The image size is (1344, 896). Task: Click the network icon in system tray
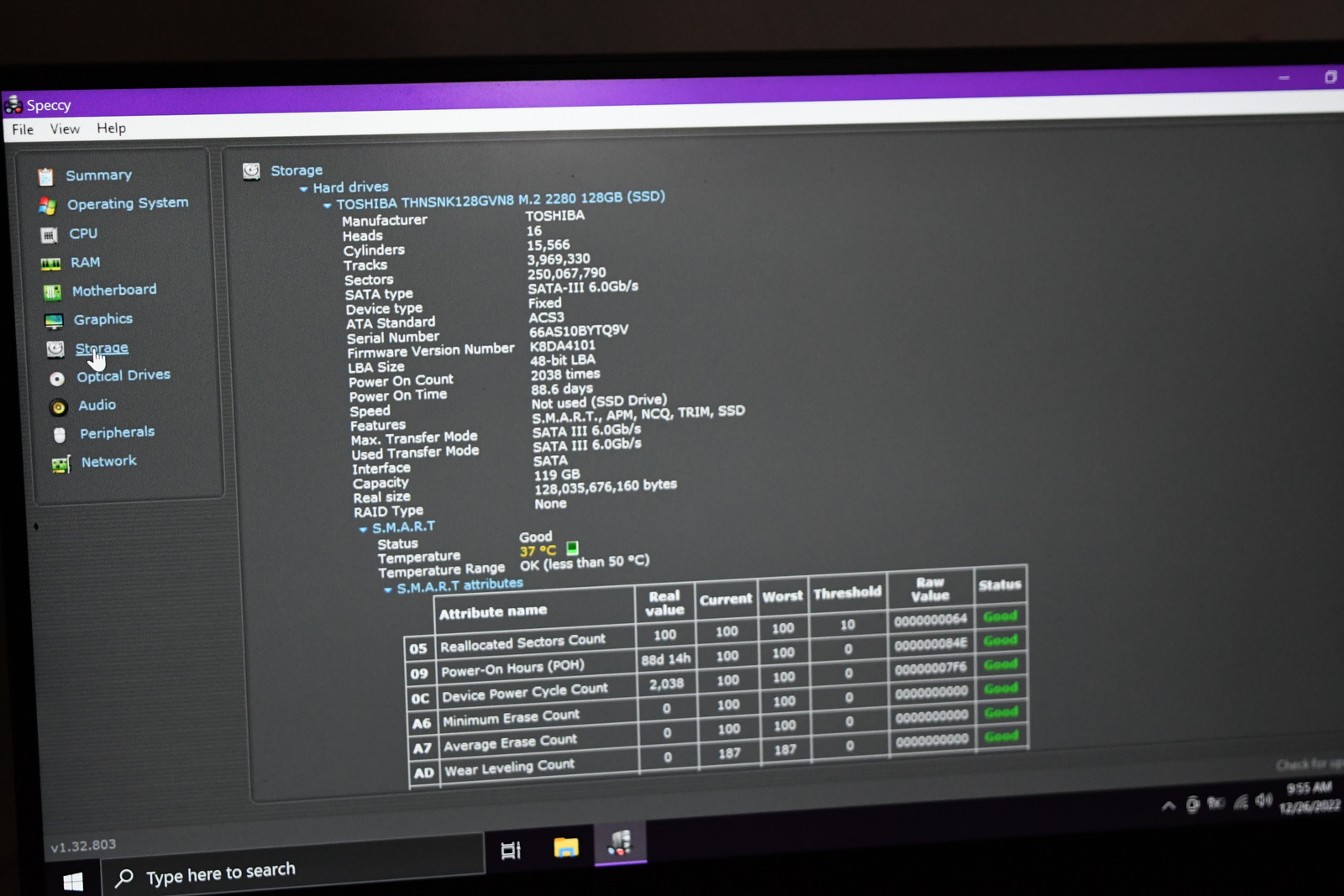1241,802
